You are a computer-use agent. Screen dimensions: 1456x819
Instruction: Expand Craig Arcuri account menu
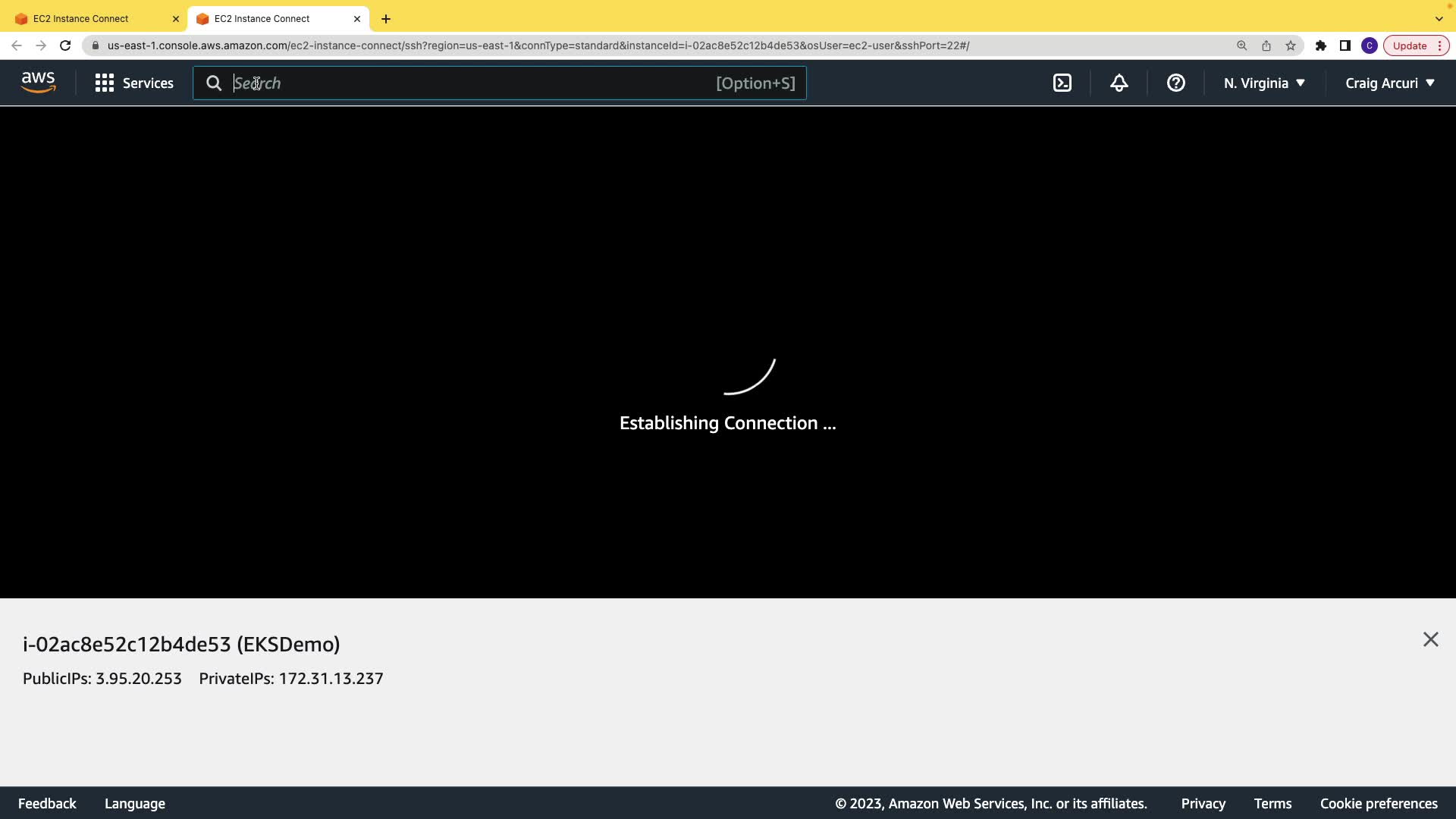point(1389,83)
